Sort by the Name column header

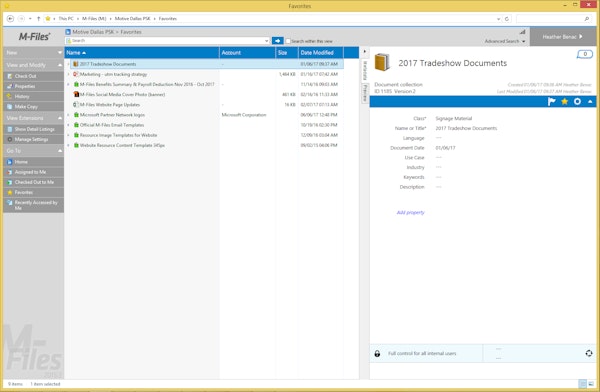click(142, 52)
